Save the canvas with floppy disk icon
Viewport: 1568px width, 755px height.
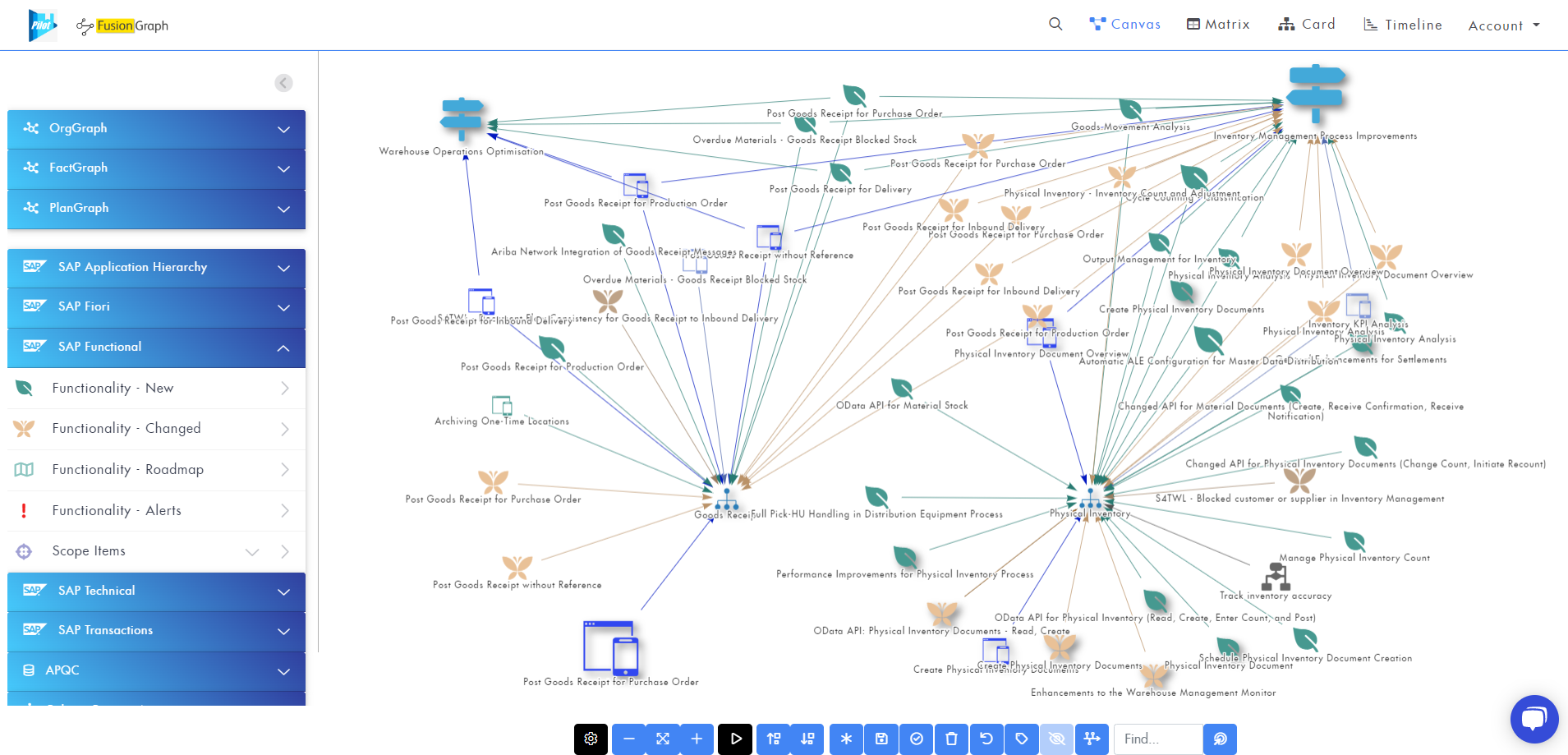(x=881, y=739)
